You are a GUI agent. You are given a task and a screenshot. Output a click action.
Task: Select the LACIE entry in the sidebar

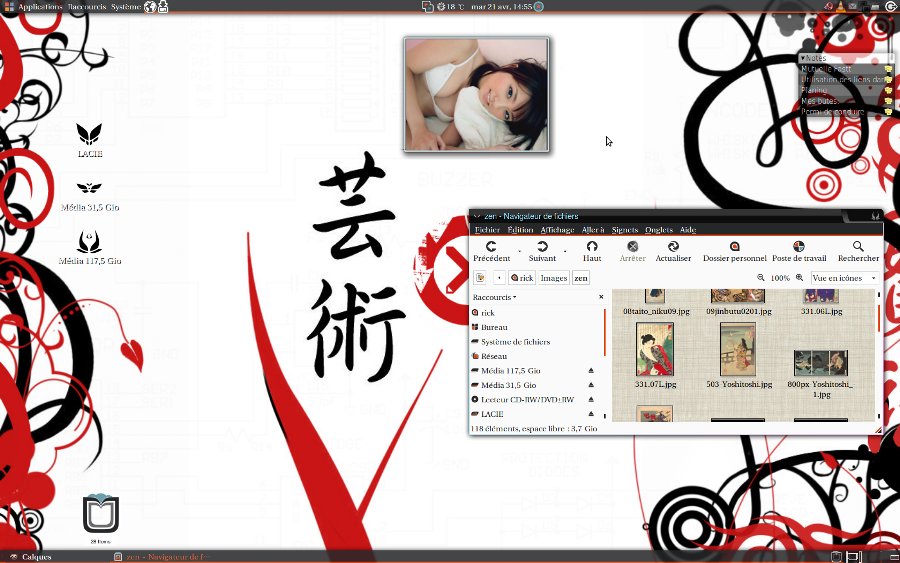(x=528, y=414)
